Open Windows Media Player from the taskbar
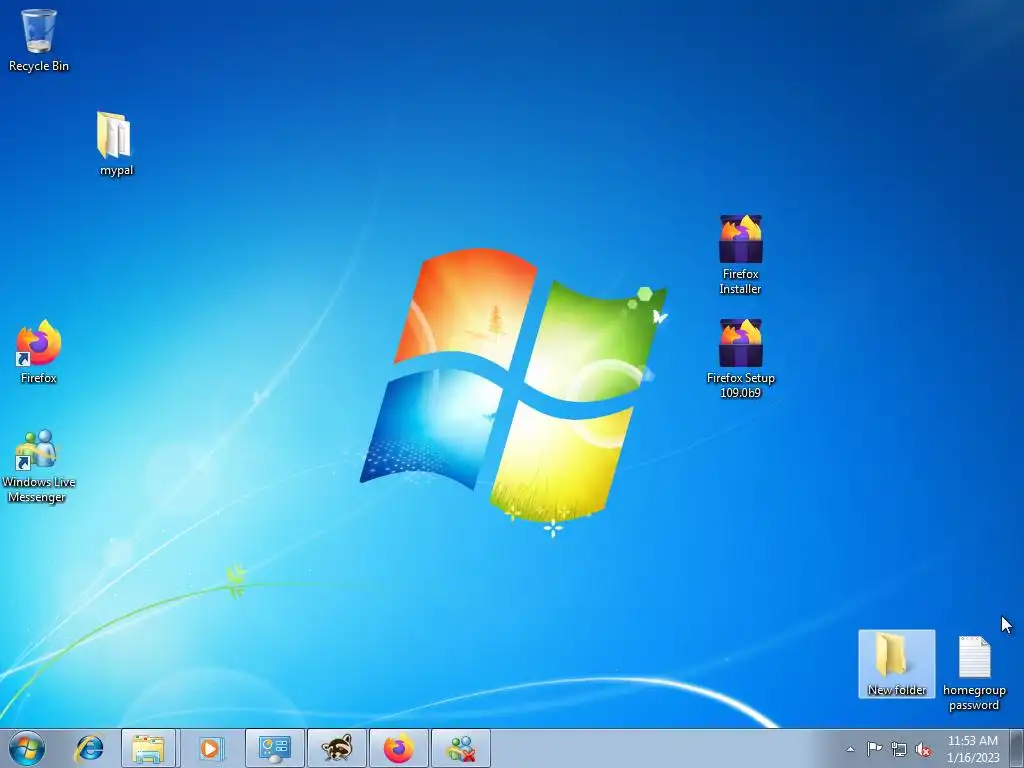1024x768 pixels. (210, 748)
